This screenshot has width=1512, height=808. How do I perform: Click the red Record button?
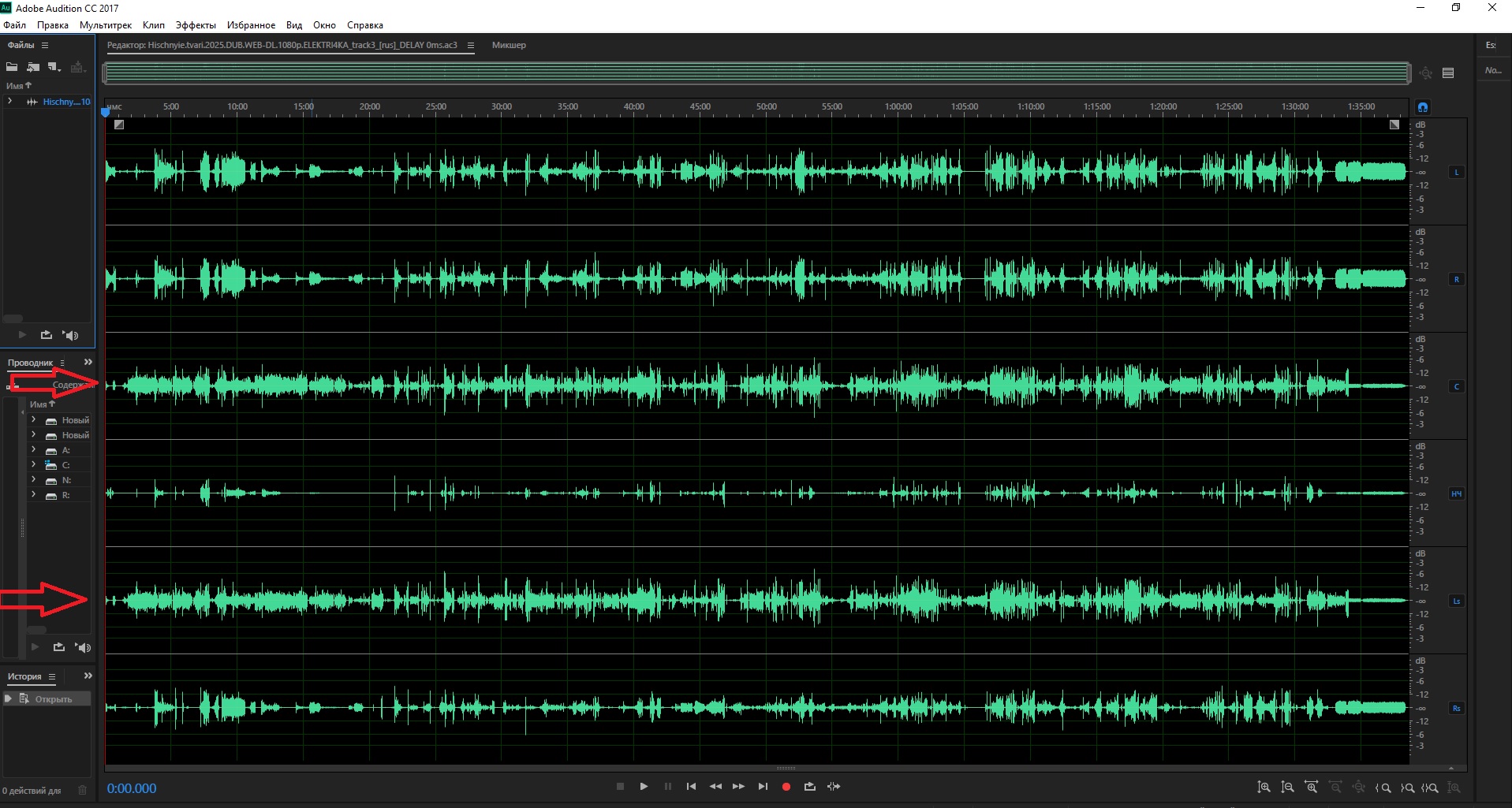(786, 787)
